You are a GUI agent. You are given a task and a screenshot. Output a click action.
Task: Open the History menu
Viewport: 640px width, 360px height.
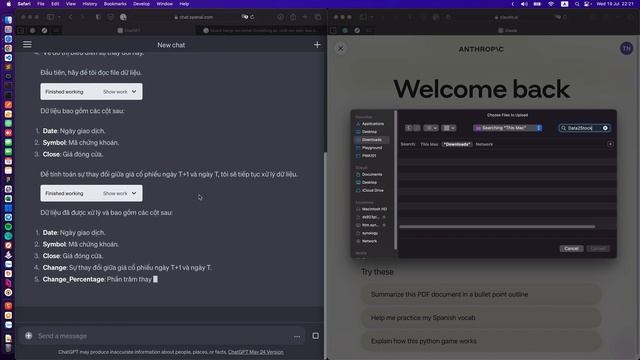(90, 4)
